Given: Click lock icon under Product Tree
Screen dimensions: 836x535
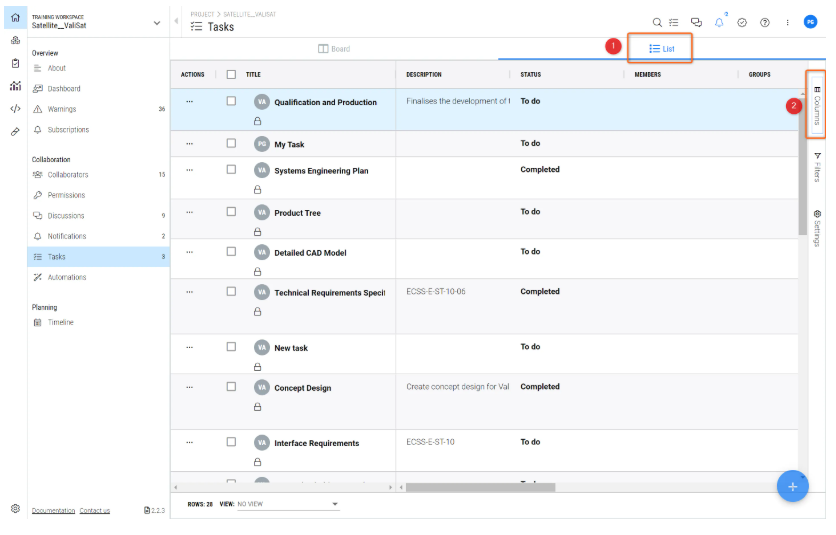Looking at the screenshot, I should (x=258, y=231).
